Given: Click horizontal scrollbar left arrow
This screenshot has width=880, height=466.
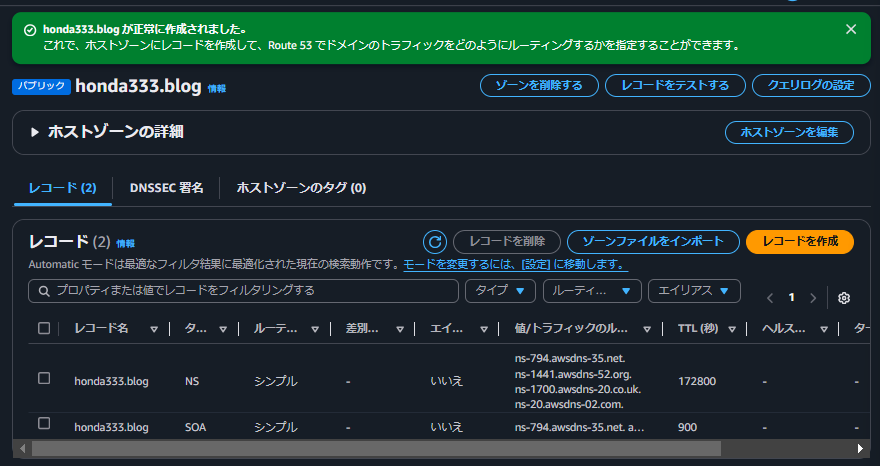Looking at the screenshot, I should pyautogui.click(x=22, y=448).
